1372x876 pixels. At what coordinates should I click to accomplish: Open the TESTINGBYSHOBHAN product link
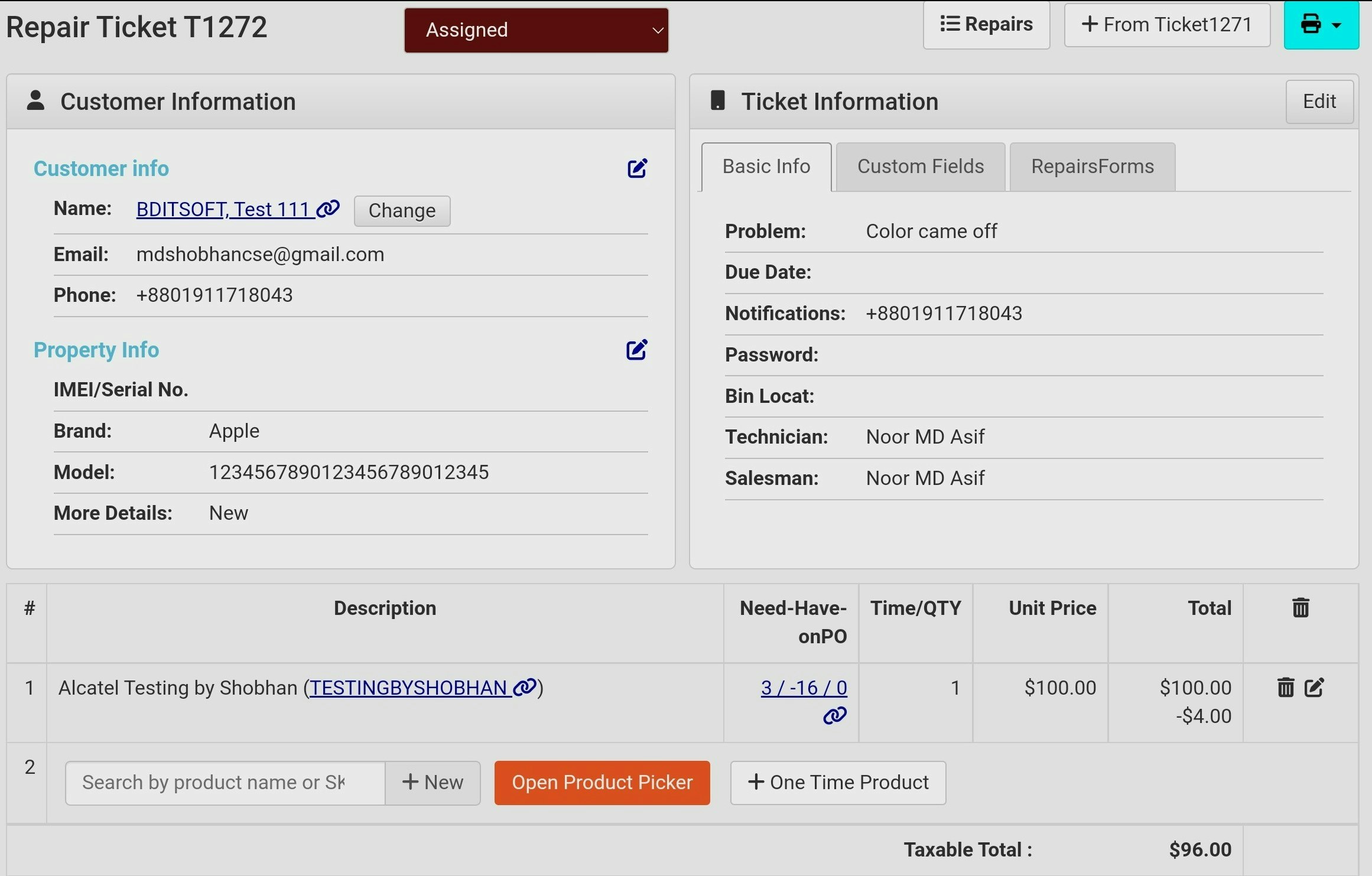(x=408, y=688)
